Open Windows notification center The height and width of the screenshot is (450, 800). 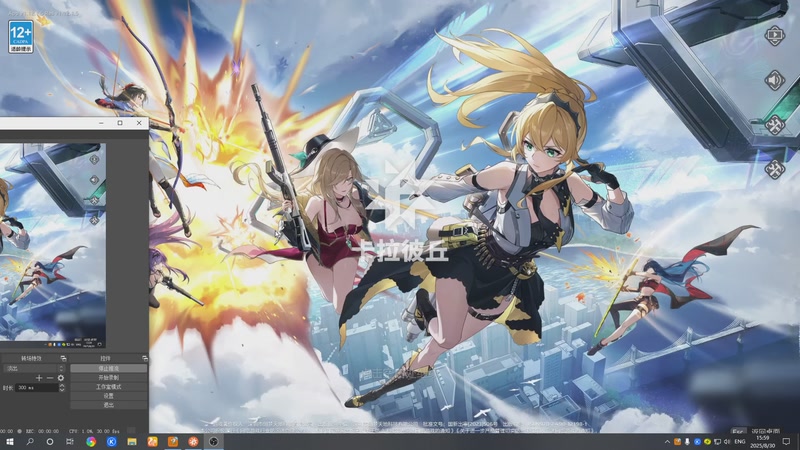pyautogui.click(x=787, y=442)
